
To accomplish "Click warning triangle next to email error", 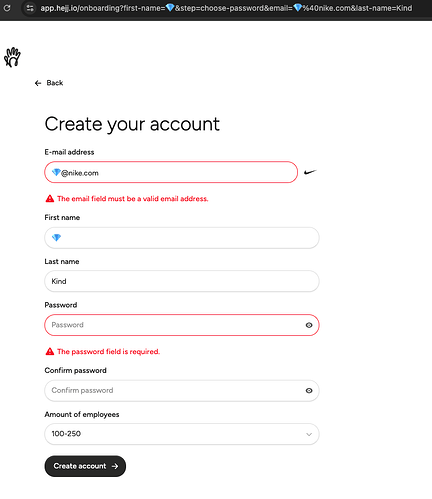I will pyautogui.click(x=50, y=199).
